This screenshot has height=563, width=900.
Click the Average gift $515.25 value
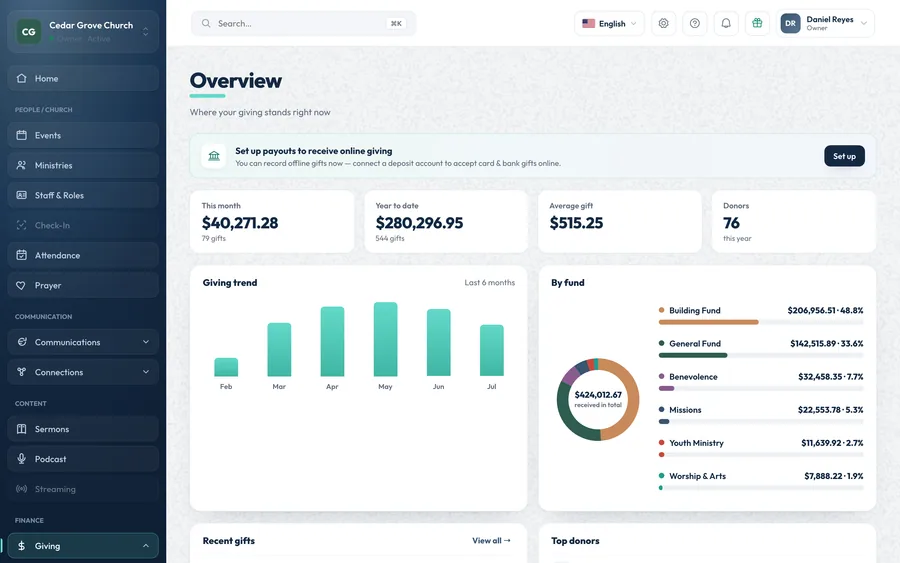576,223
